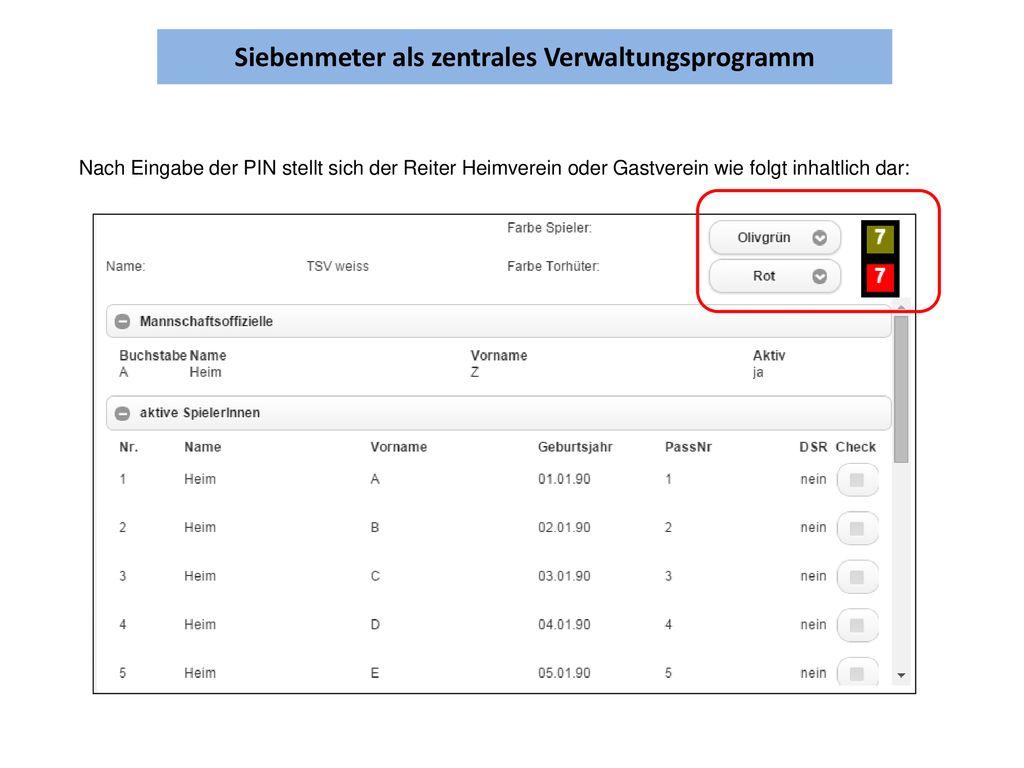Click the minus icon beside Mannschaftsoffizielle
Screen dimensions: 1024x768
pyautogui.click(x=122, y=321)
